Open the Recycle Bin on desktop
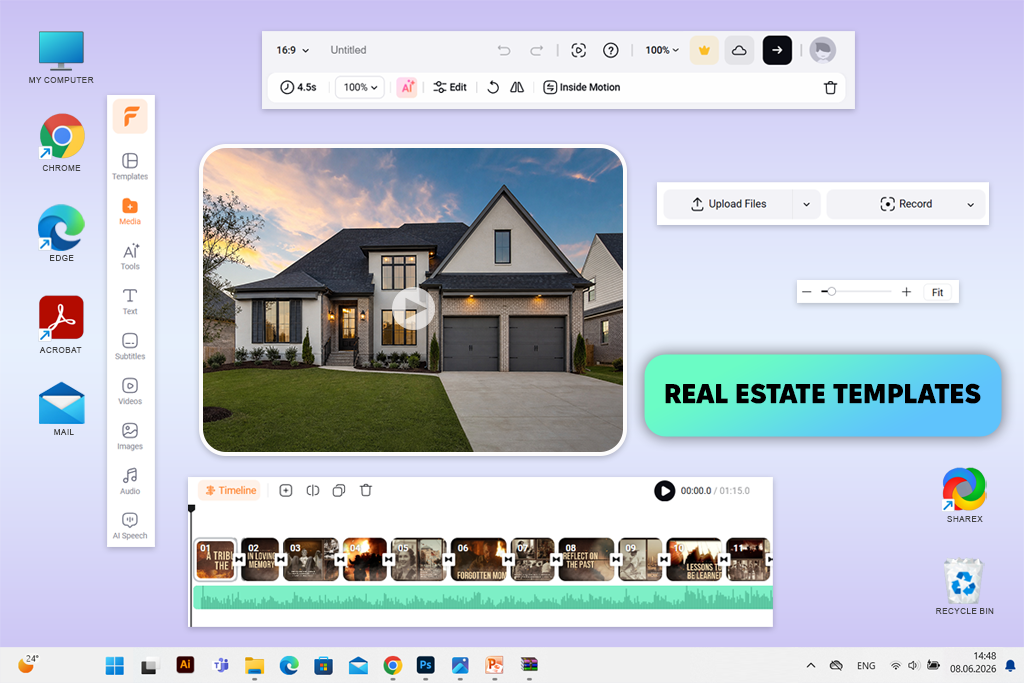This screenshot has height=683, width=1024. click(964, 586)
